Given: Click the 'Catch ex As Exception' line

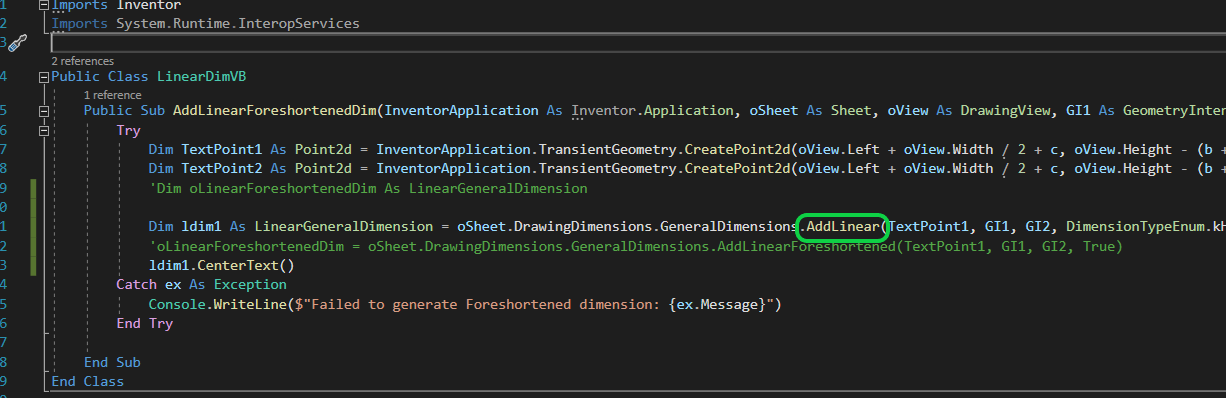Looking at the screenshot, I should click(202, 285).
